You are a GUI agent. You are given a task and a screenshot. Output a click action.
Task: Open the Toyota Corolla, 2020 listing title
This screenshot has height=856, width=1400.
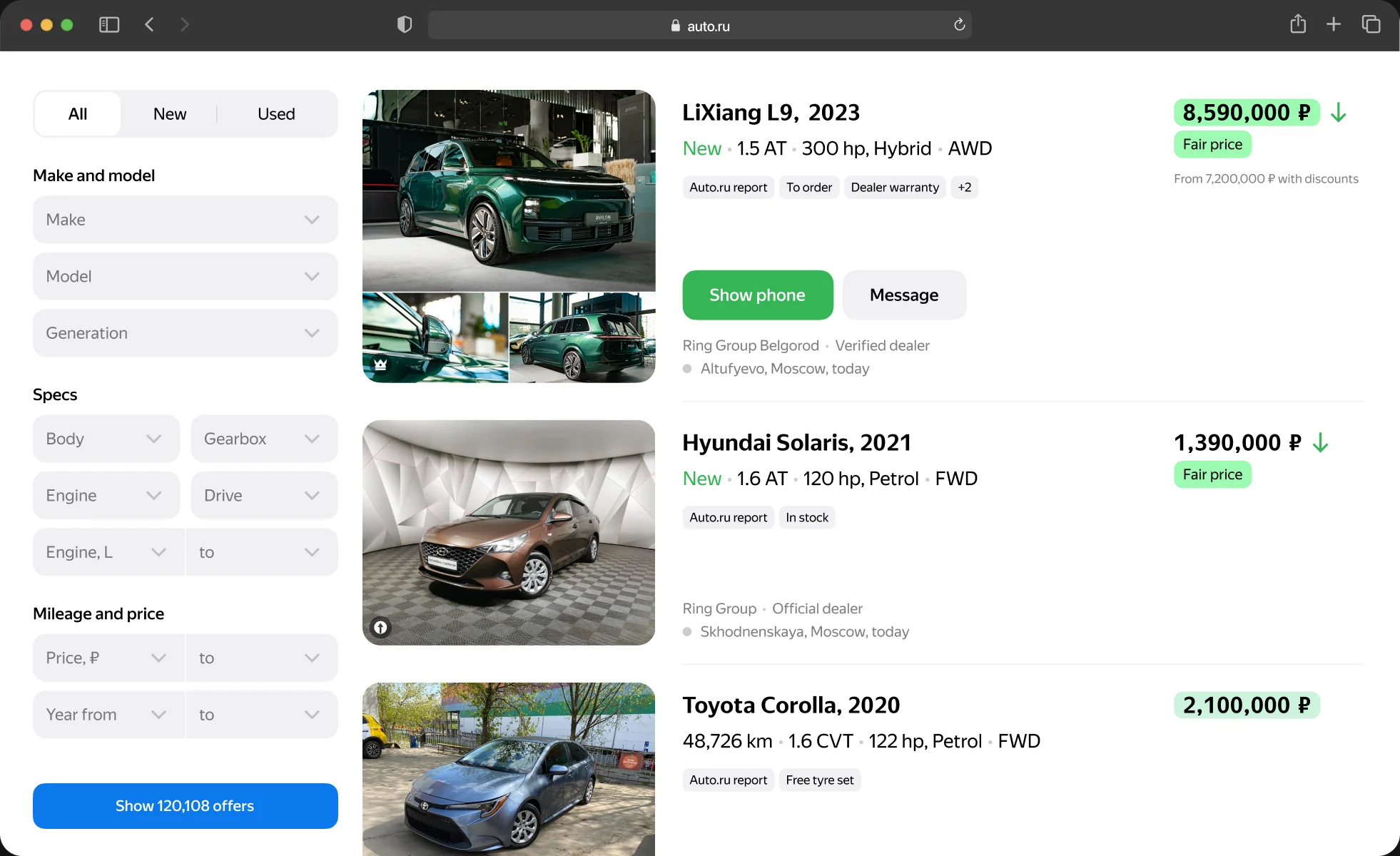[791, 705]
